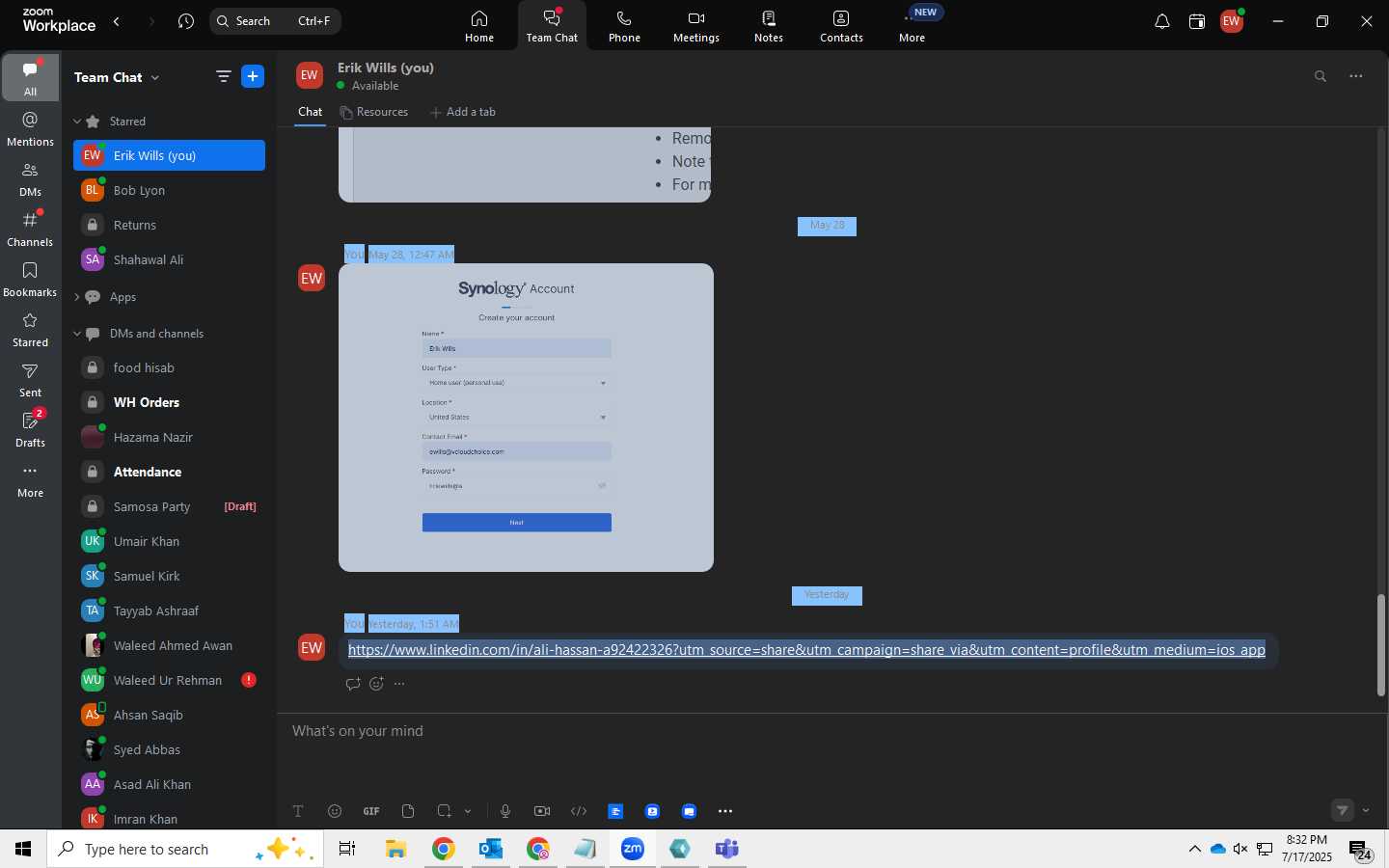Click the Search box
This screenshot has width=1389, height=868.
(x=275, y=21)
